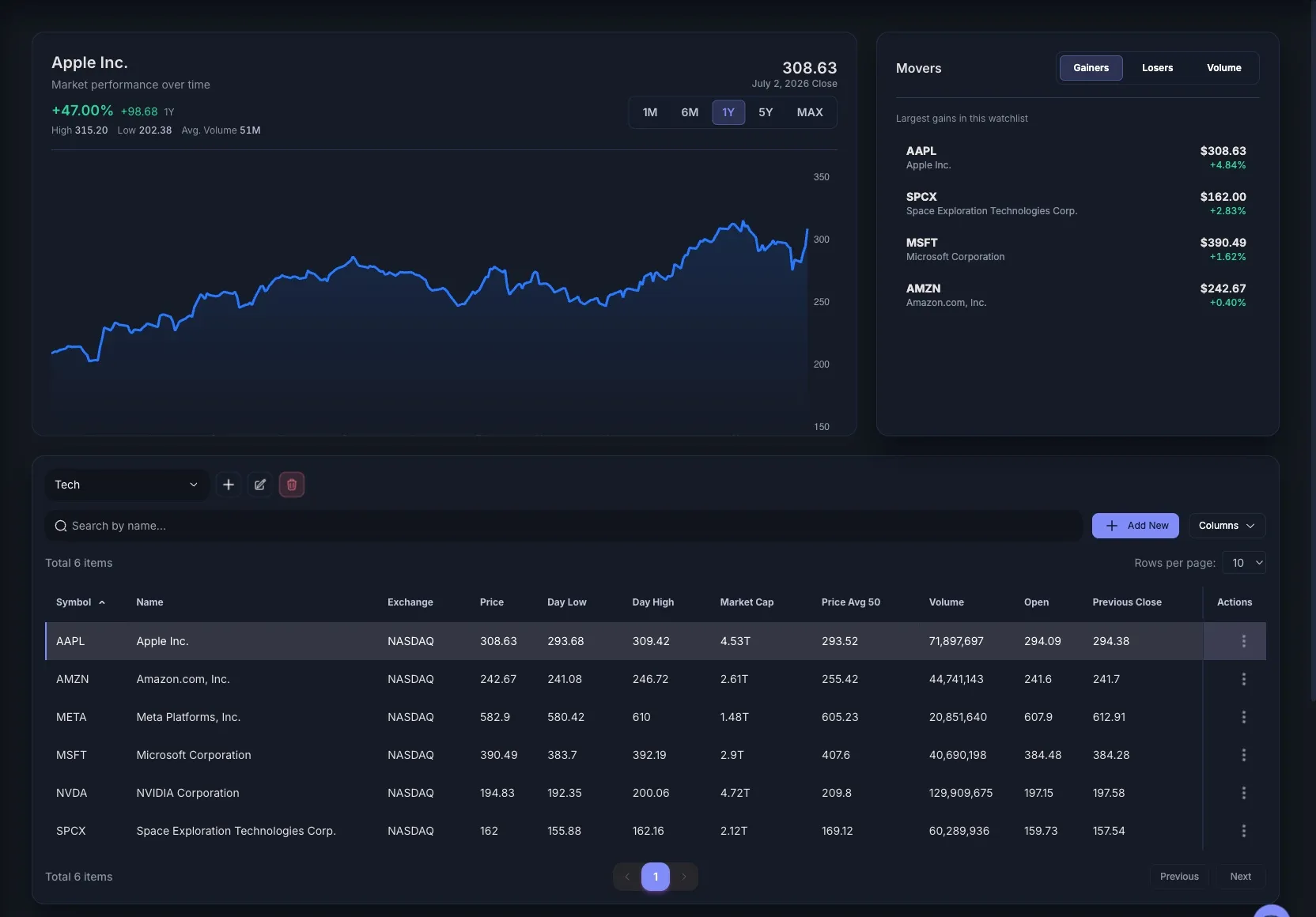Switch chart range to MAX

tap(810, 112)
